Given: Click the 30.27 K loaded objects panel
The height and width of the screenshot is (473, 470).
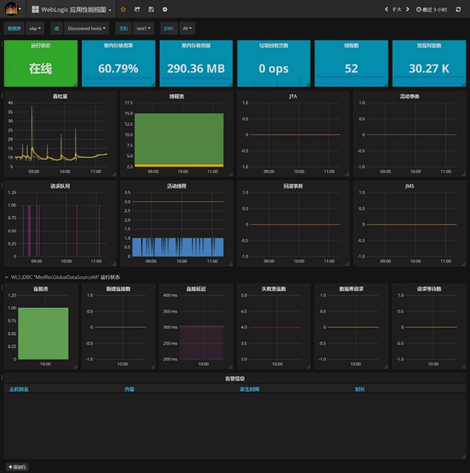Looking at the screenshot, I should click(429, 63).
